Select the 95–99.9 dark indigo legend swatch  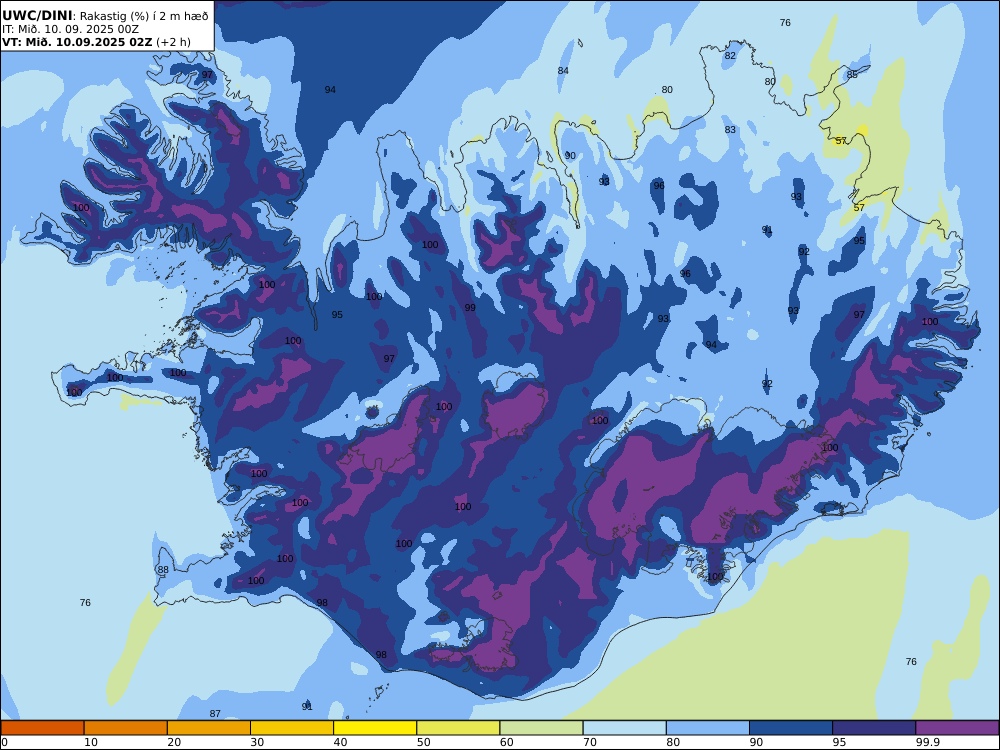(874, 728)
